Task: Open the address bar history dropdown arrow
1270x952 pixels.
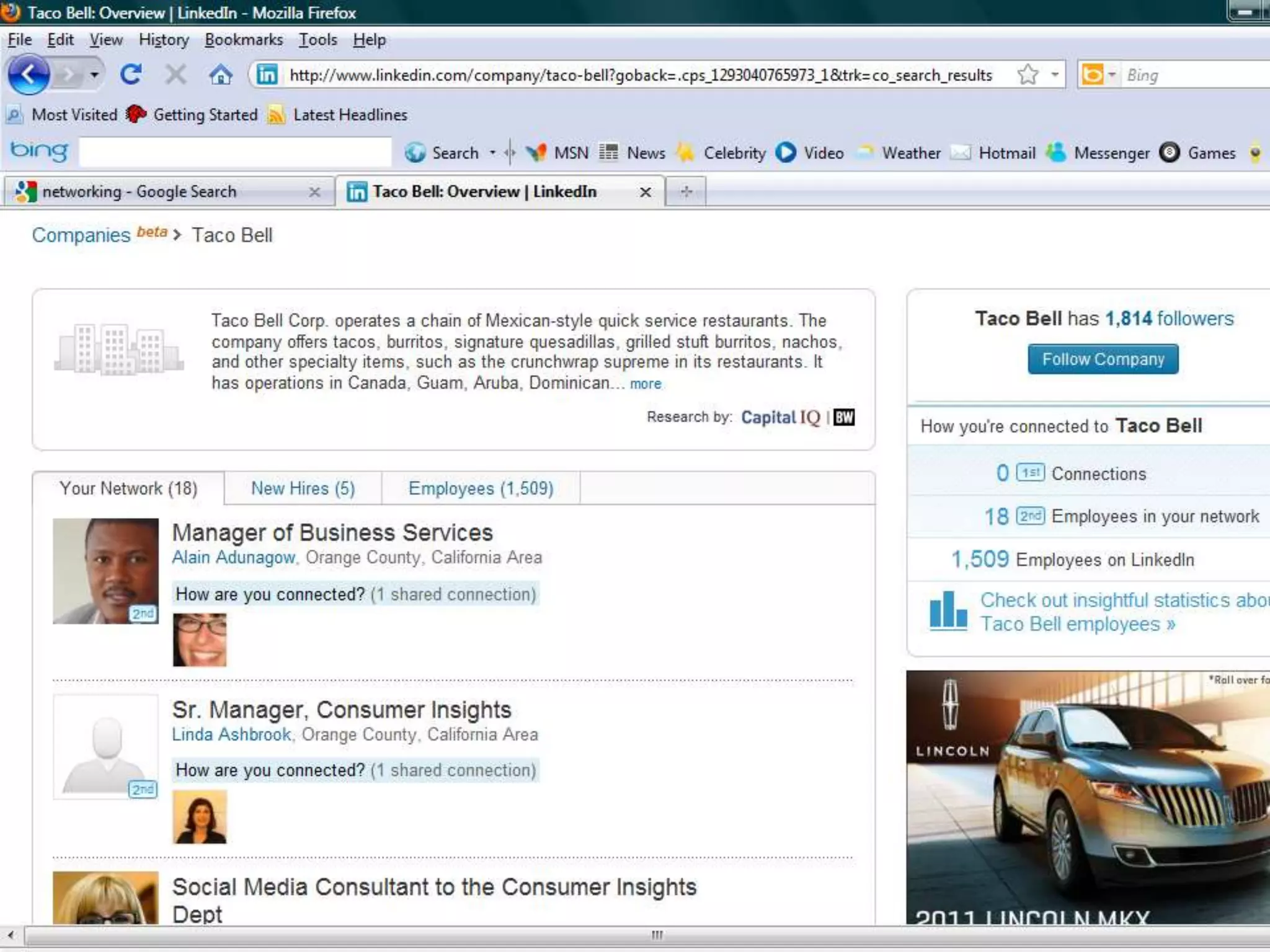Action: pyautogui.click(x=1054, y=75)
